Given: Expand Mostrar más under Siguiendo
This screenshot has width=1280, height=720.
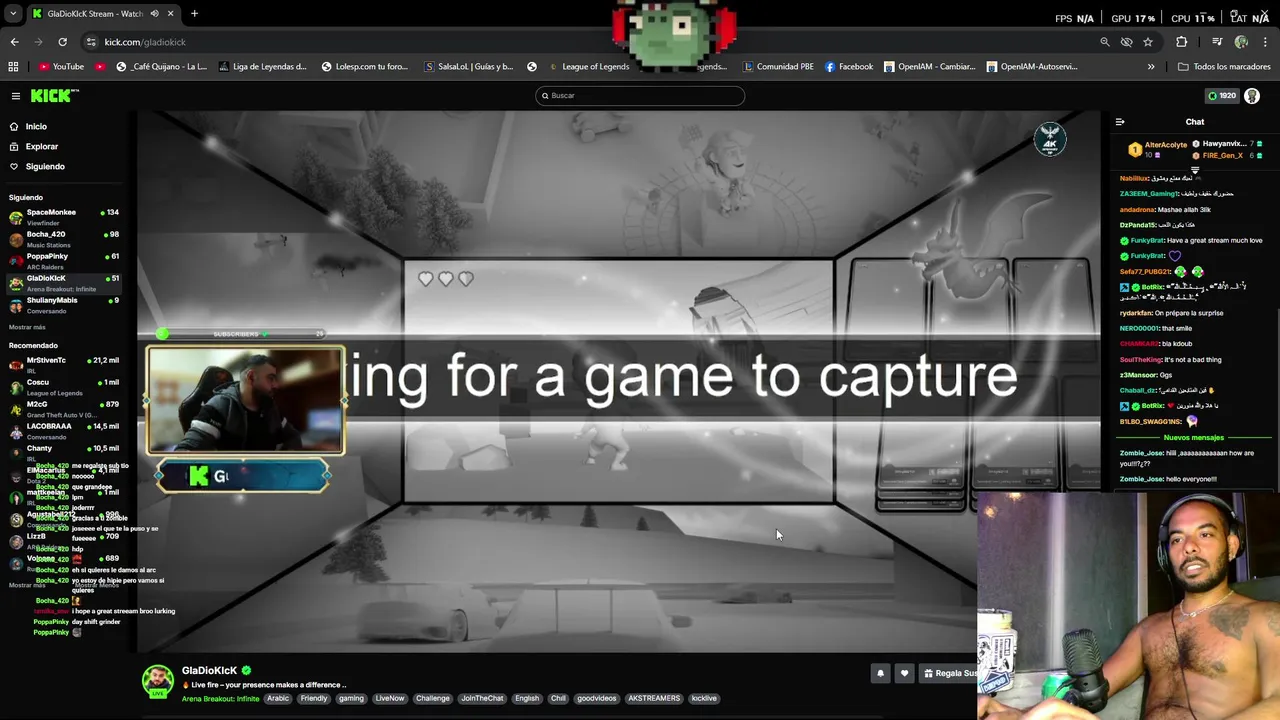Looking at the screenshot, I should (27, 327).
